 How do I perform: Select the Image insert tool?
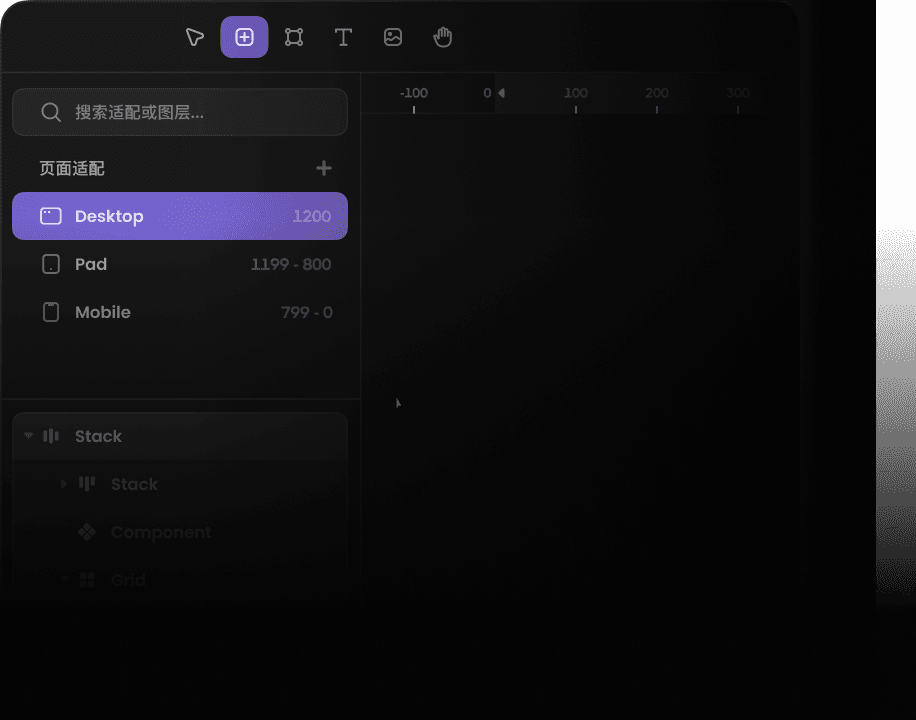pyautogui.click(x=393, y=37)
